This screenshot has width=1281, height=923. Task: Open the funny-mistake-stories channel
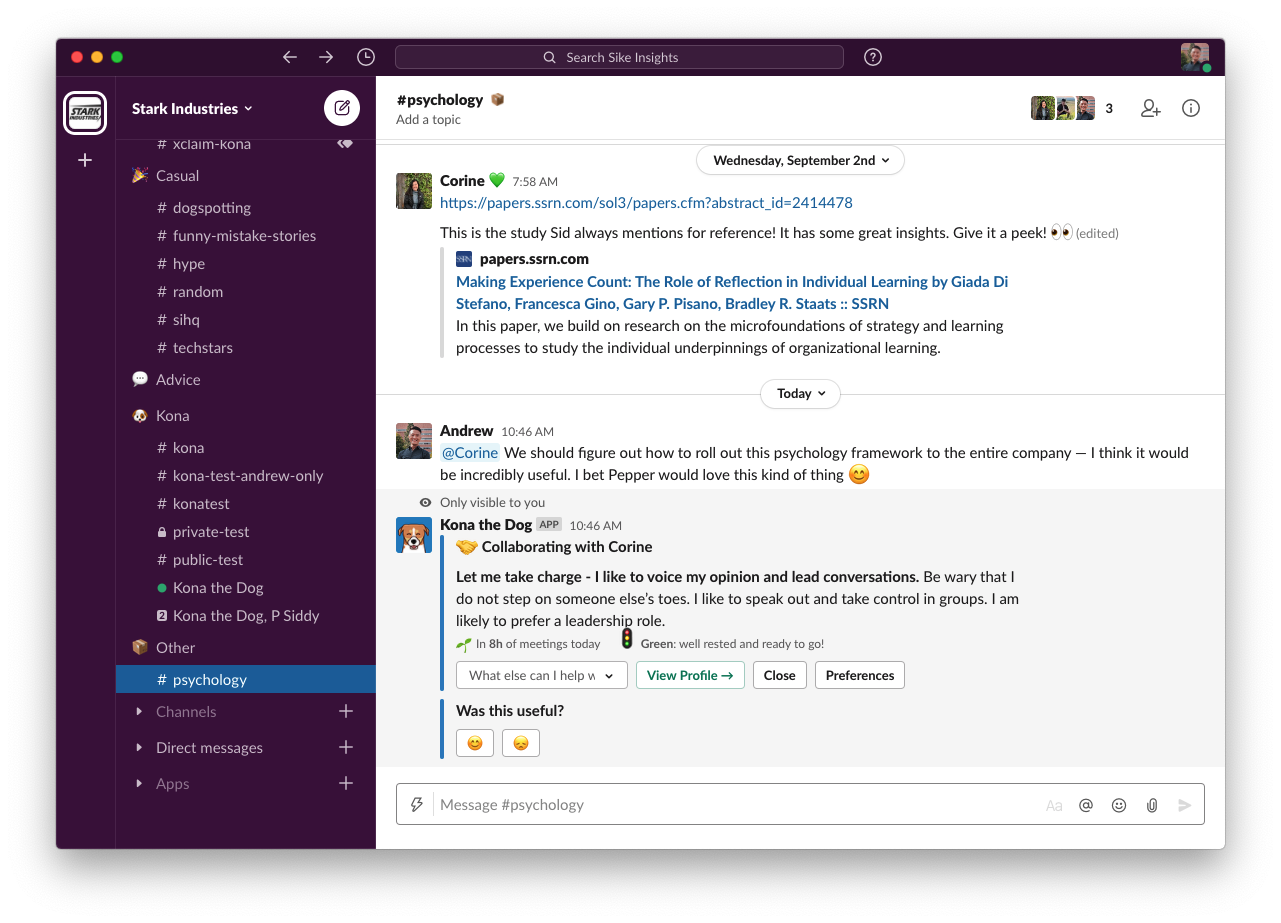click(246, 236)
